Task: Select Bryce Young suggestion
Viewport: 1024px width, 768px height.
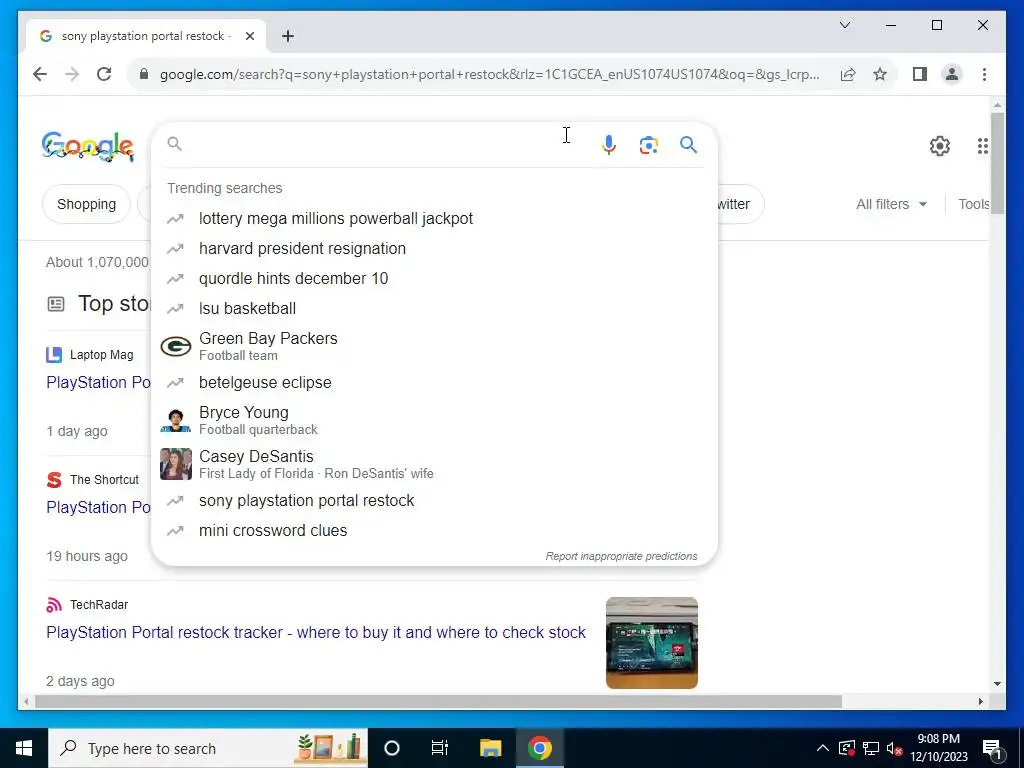Action: point(434,420)
